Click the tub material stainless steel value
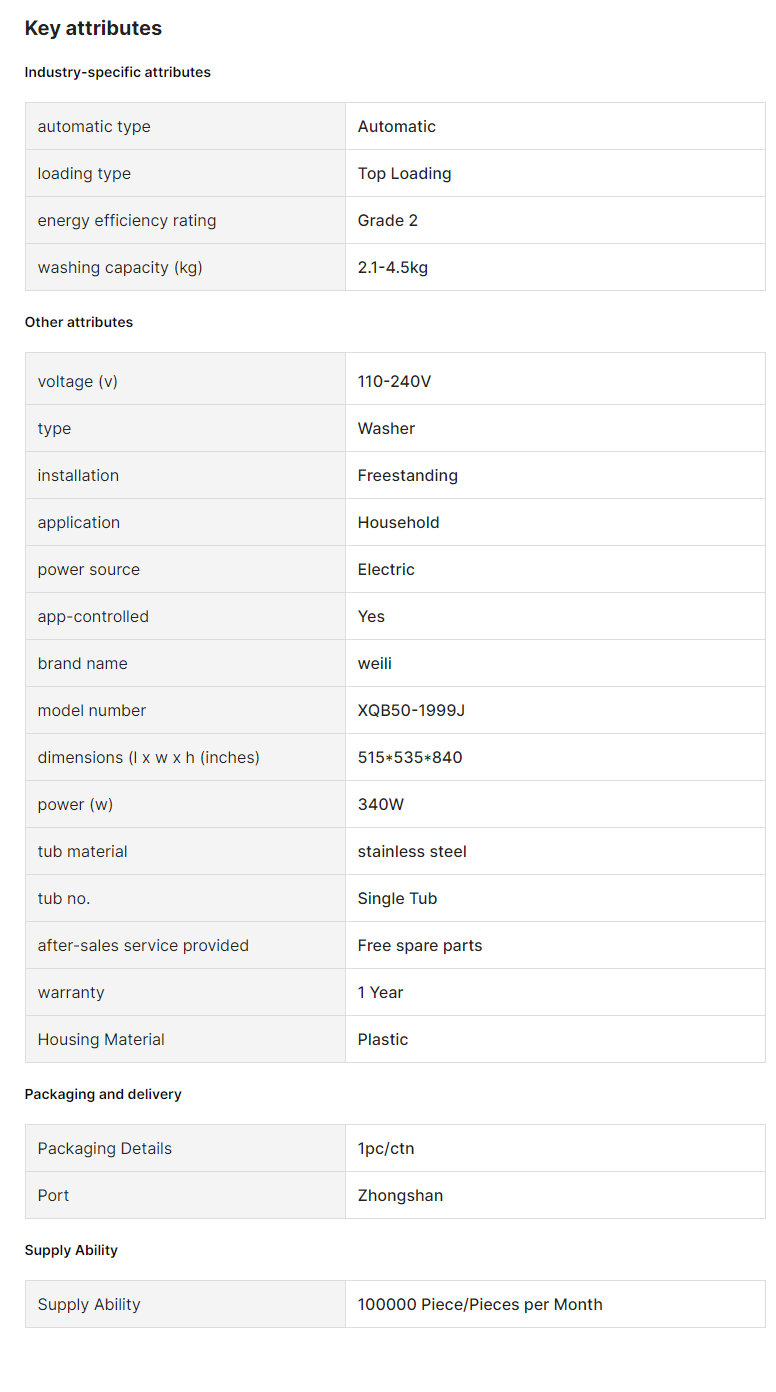Screen dimensions: 776x1392 [412, 851]
